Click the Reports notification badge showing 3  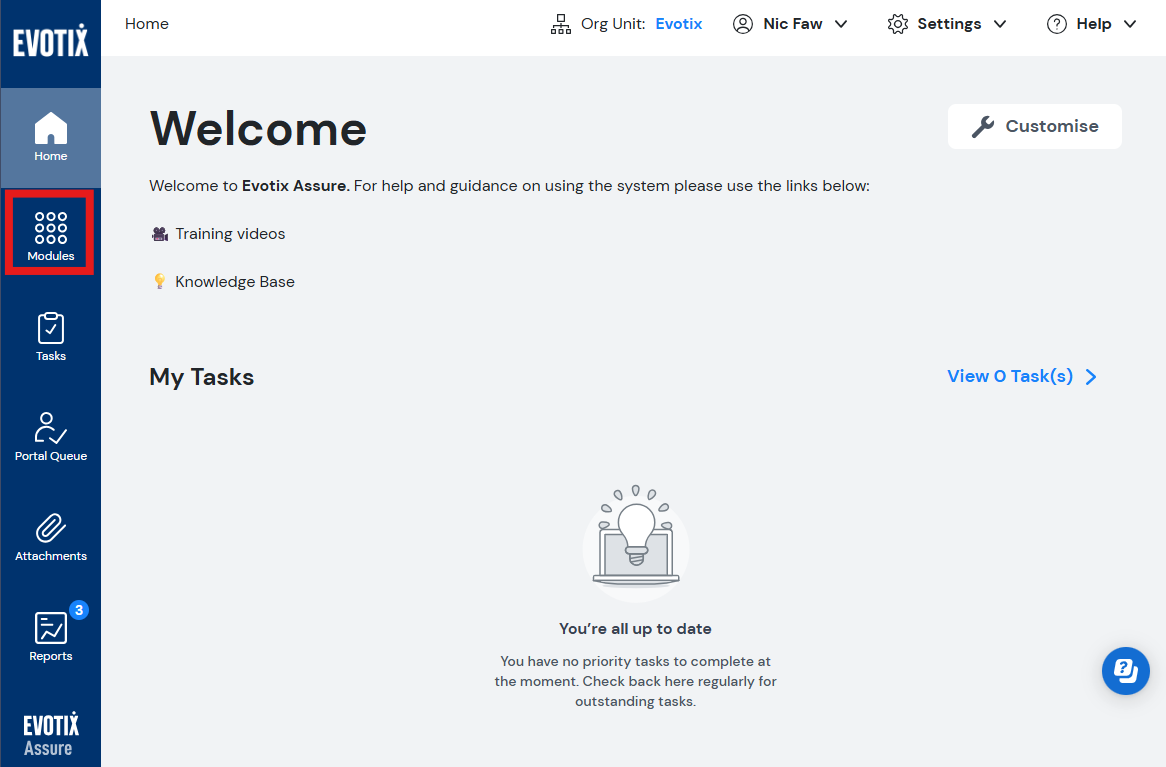[79, 610]
